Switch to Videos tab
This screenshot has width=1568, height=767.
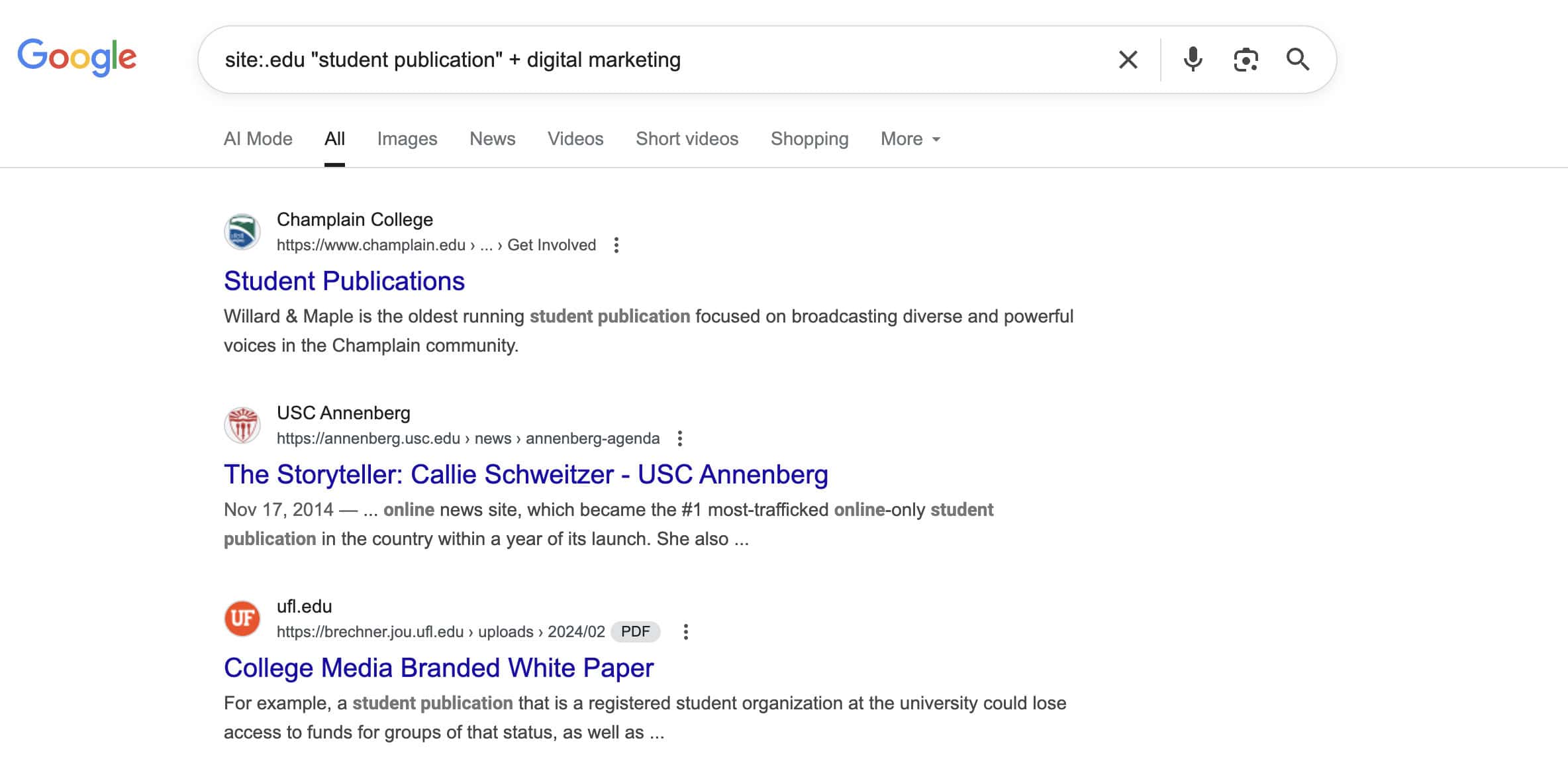click(575, 138)
